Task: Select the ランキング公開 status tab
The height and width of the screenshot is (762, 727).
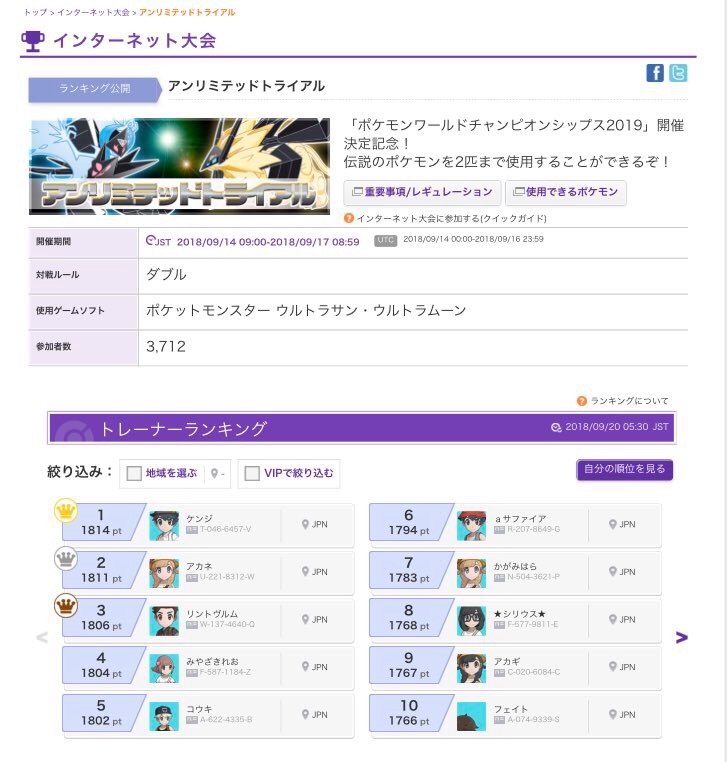Action: pyautogui.click(x=95, y=89)
